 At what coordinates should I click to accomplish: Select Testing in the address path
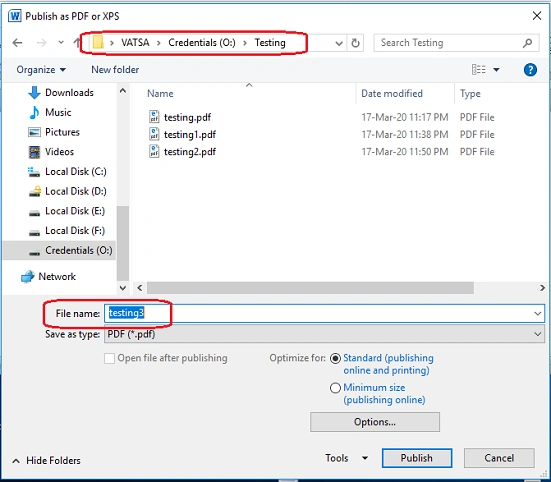tap(270, 43)
